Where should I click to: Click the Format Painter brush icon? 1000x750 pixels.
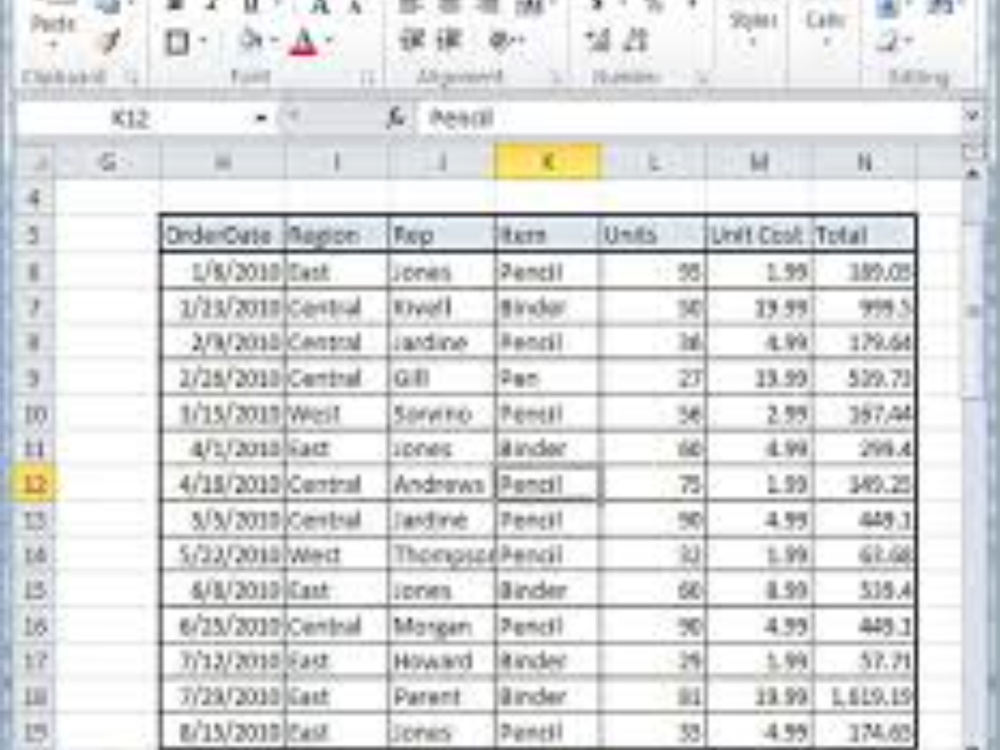pos(111,41)
